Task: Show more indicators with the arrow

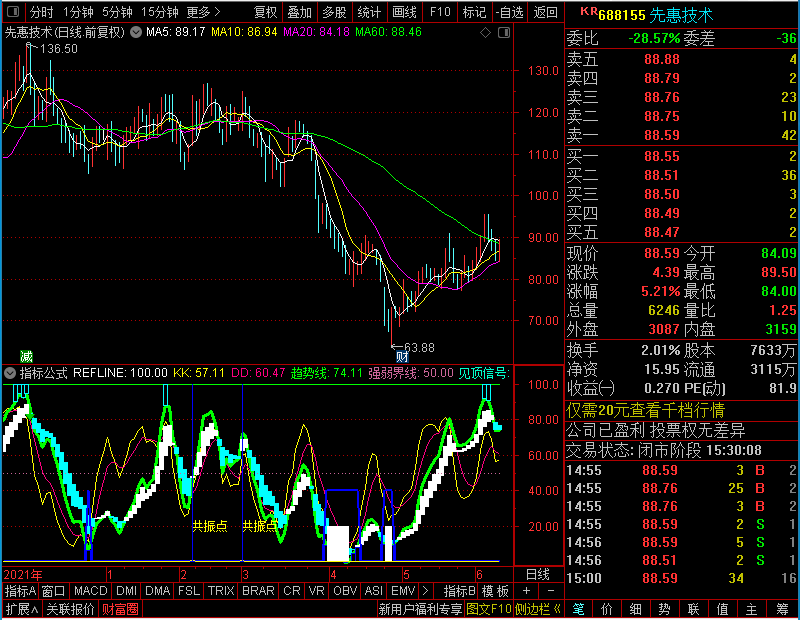Action: coord(426,591)
